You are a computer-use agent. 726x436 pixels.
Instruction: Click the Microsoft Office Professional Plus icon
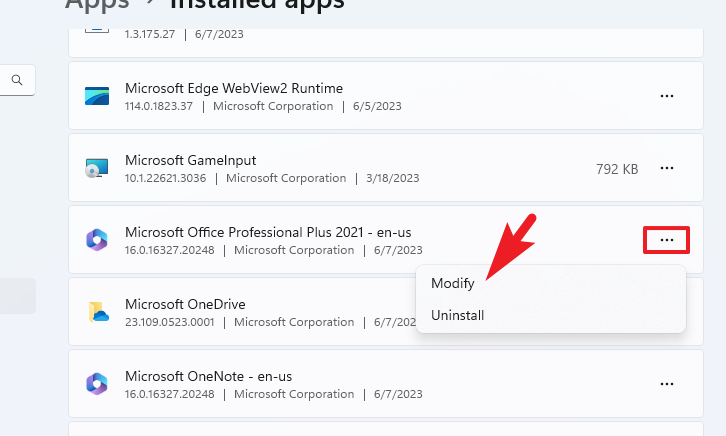coord(97,240)
